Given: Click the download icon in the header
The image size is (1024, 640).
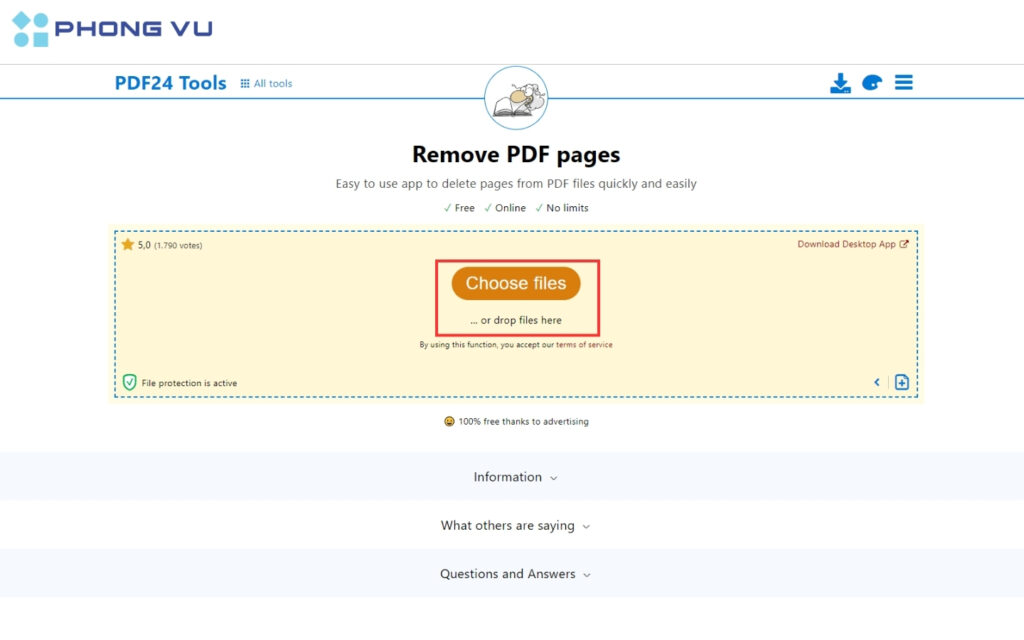Looking at the screenshot, I should click(841, 83).
